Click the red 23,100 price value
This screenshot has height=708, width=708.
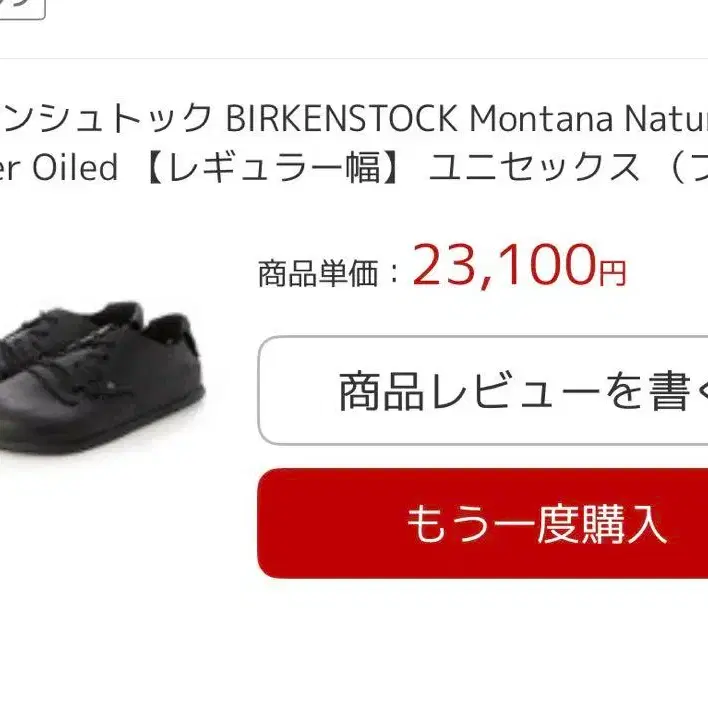tap(505, 265)
